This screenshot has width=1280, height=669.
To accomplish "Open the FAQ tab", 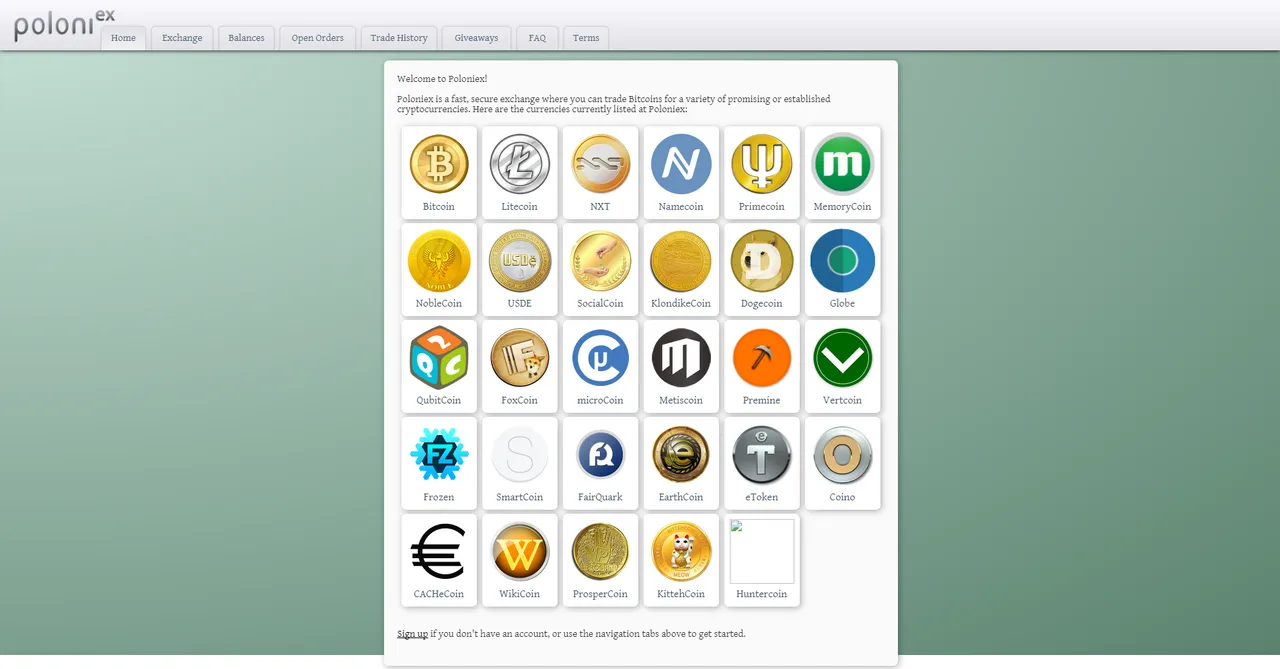I will point(538,38).
